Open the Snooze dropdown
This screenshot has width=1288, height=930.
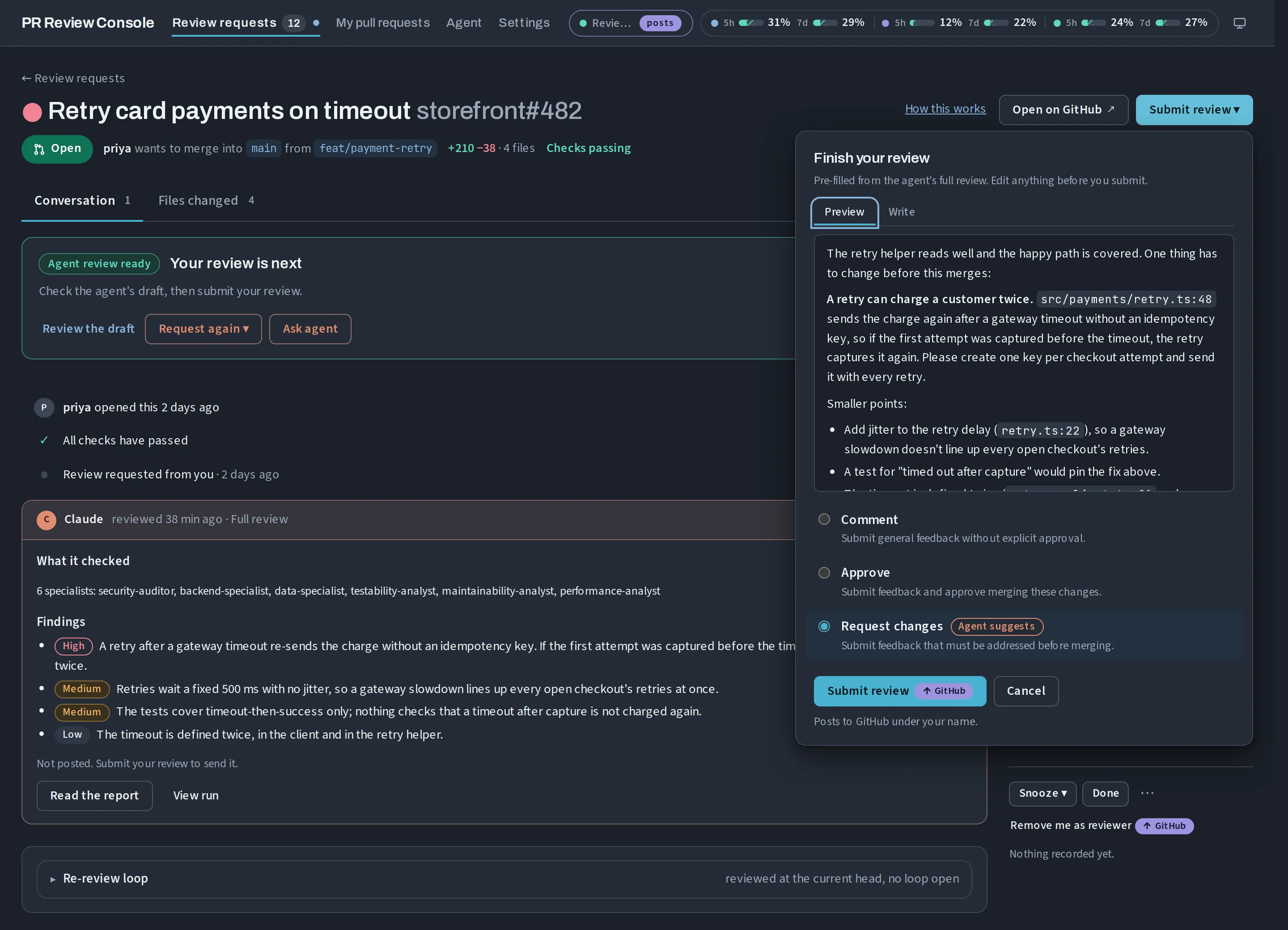coord(1042,794)
